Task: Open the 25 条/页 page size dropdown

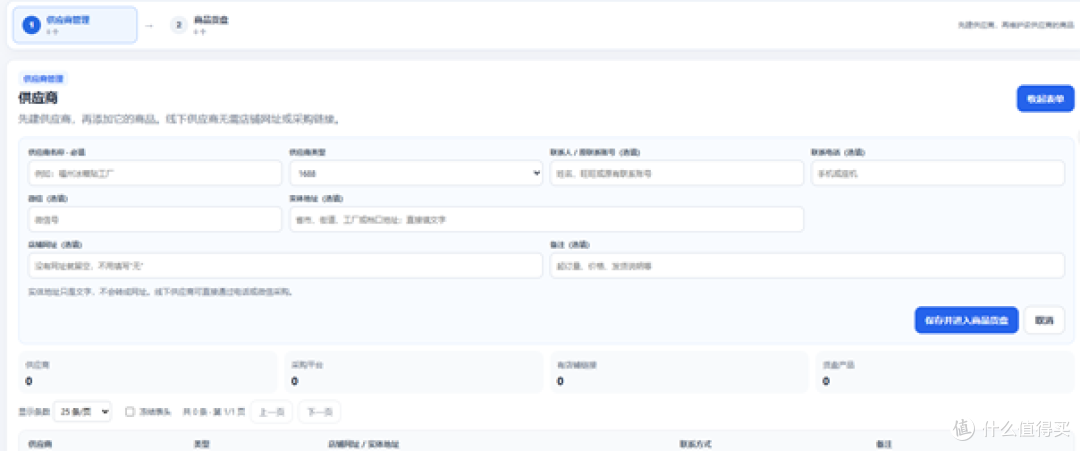Action: pos(82,412)
